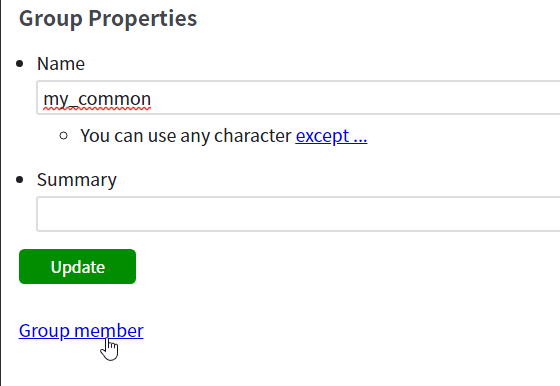Click the vertical border on the left edge
The height and width of the screenshot is (386, 560).
(x=1, y=193)
